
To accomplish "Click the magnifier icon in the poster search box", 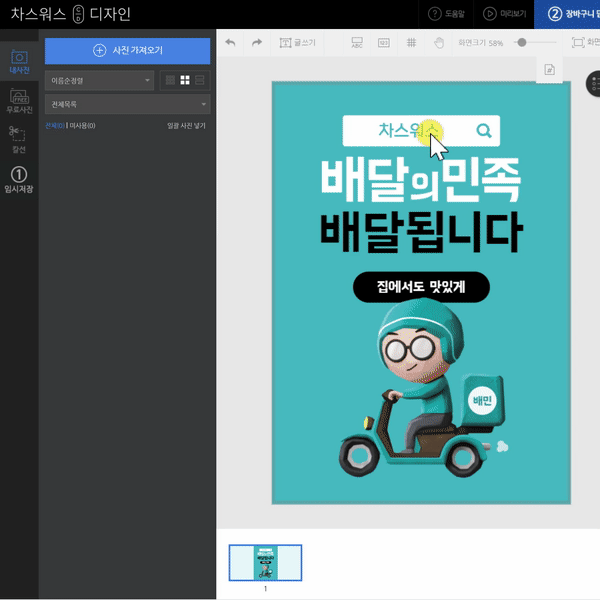I will [484, 130].
